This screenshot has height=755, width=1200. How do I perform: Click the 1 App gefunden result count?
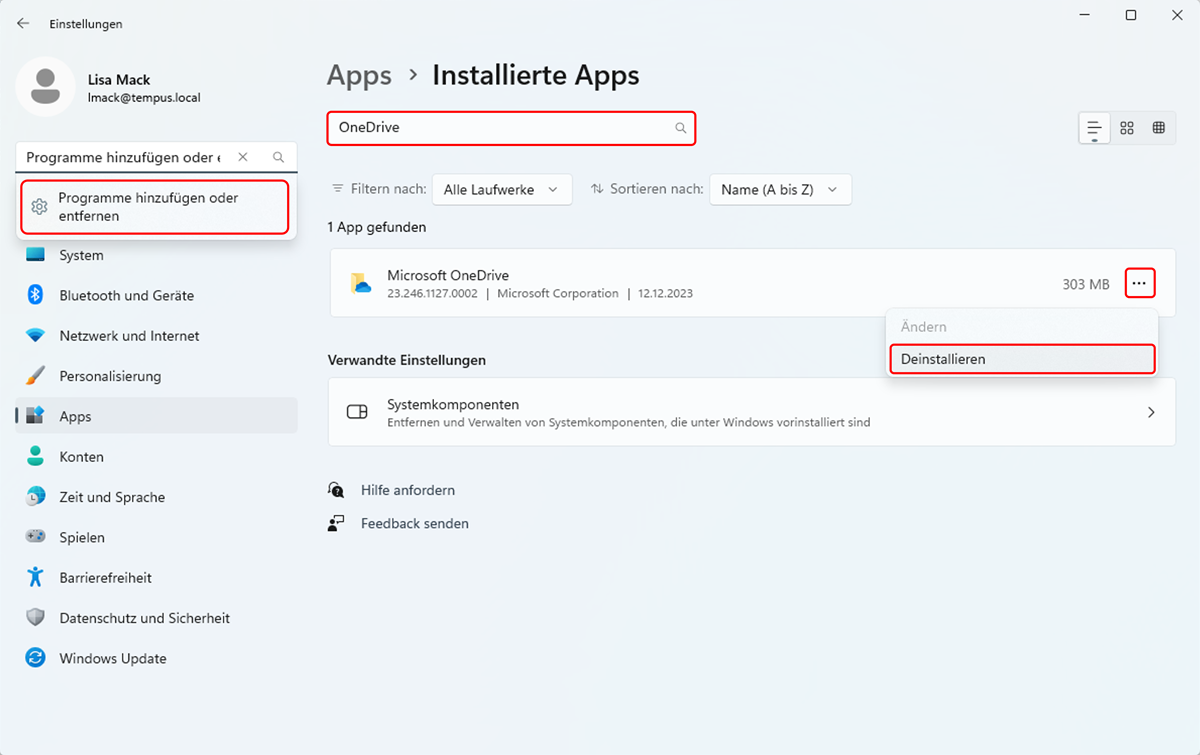point(377,227)
